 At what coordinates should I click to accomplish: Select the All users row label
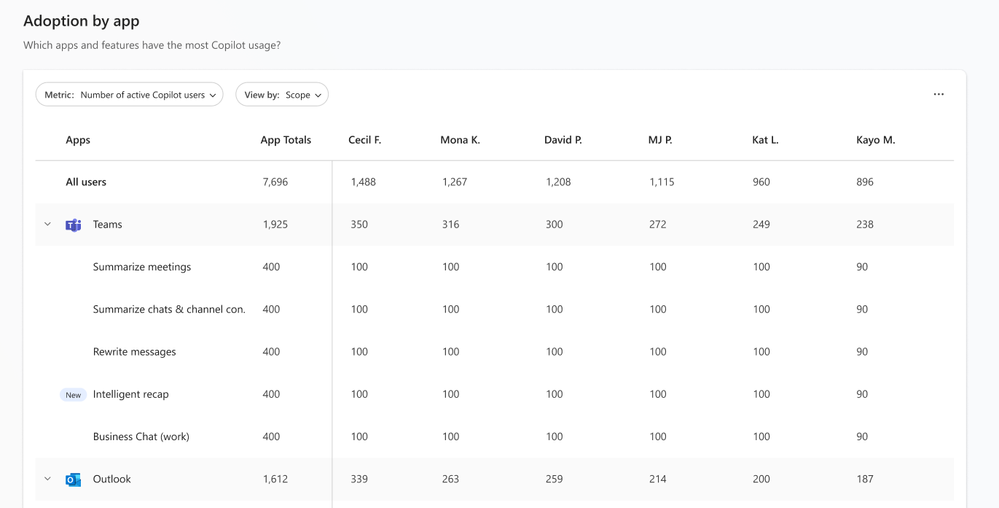coord(86,182)
